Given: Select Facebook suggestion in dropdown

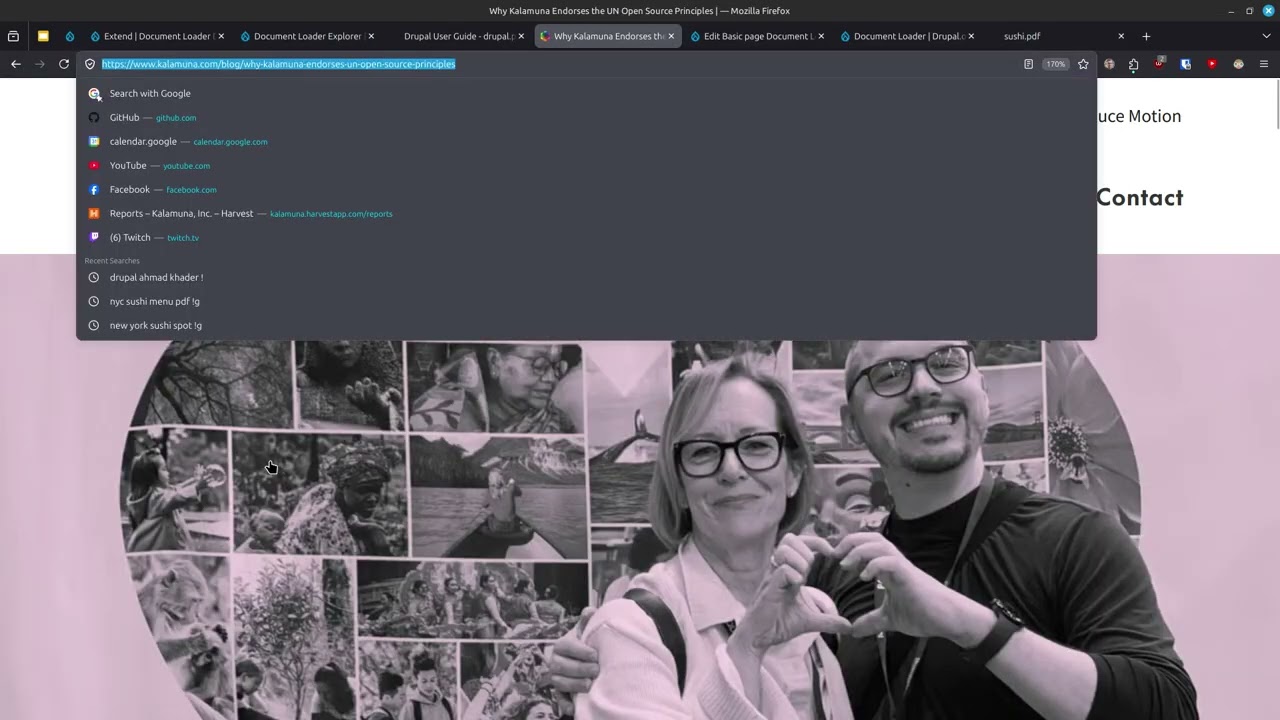Looking at the screenshot, I should [586, 189].
